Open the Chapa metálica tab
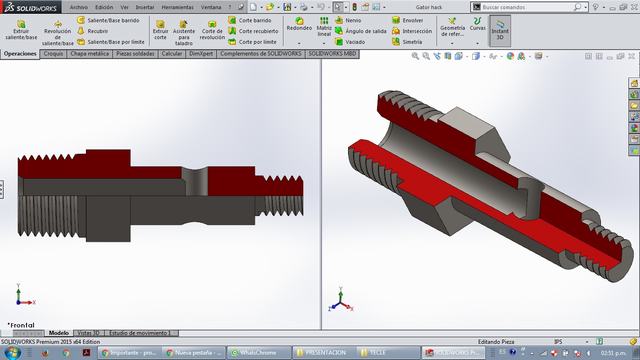The image size is (640, 360). (x=90, y=54)
